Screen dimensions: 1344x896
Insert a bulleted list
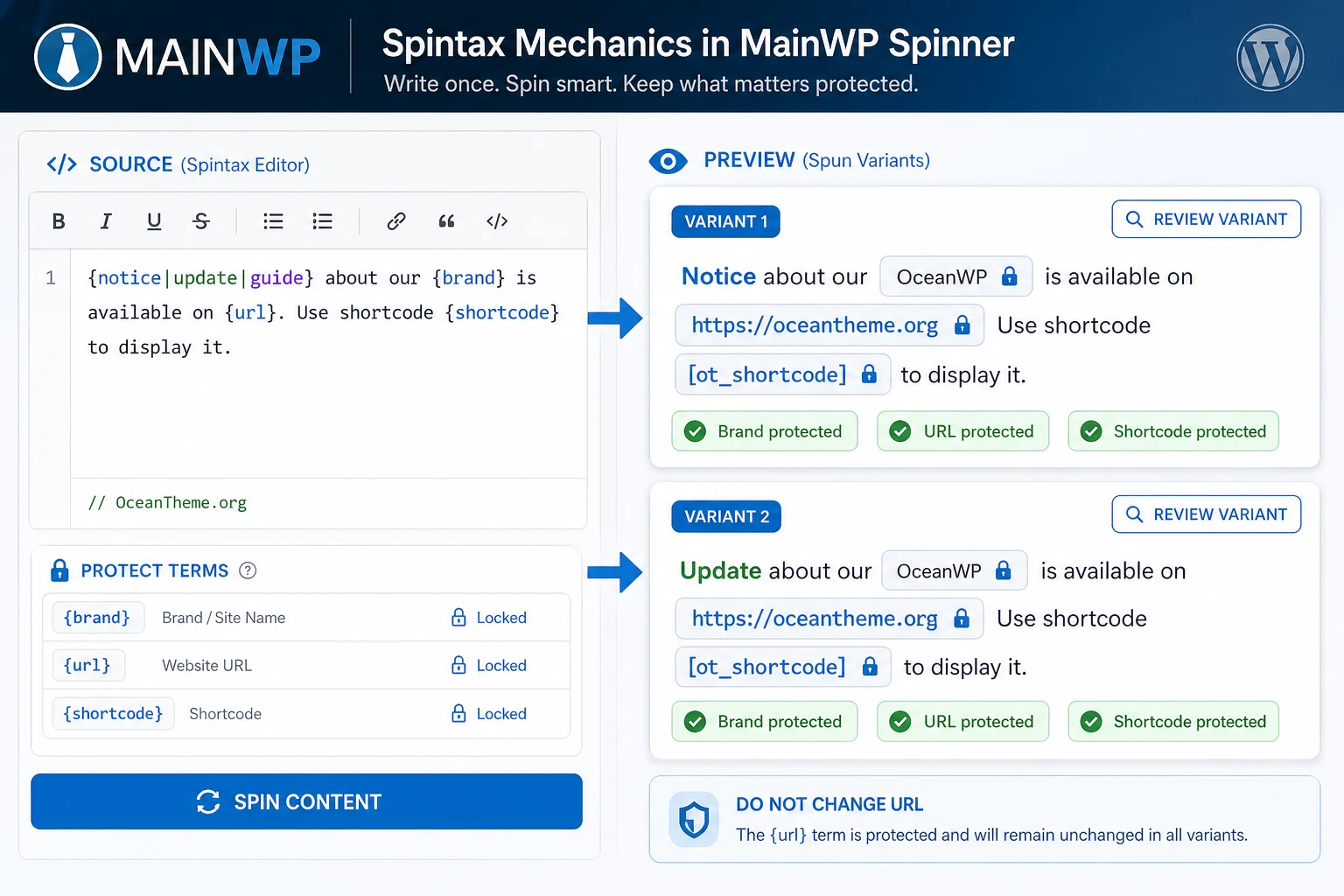(x=273, y=221)
